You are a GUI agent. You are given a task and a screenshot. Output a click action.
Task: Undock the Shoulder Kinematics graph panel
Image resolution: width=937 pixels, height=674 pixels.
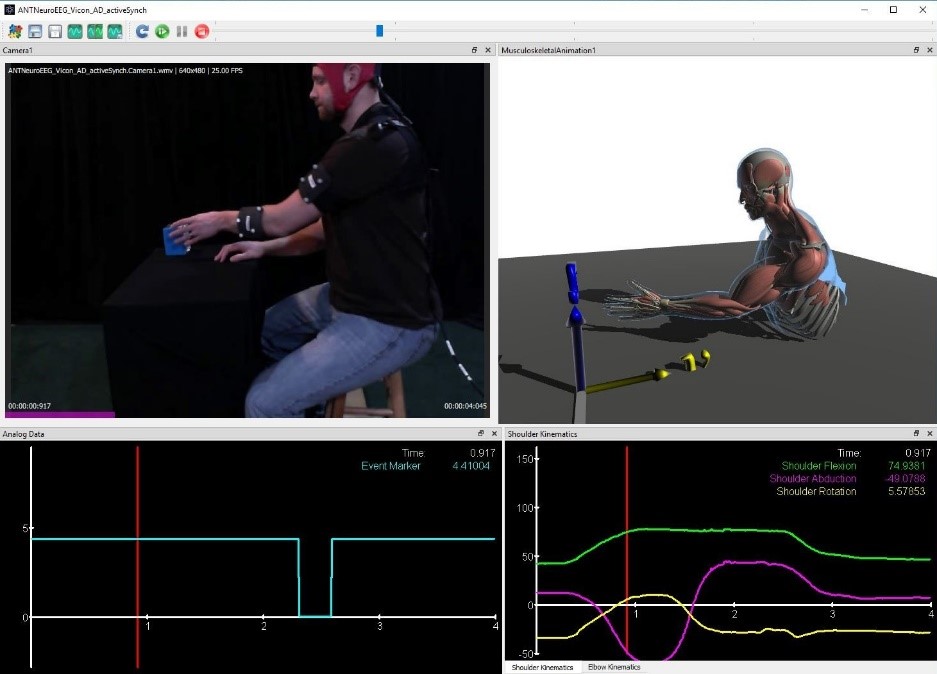(917, 434)
